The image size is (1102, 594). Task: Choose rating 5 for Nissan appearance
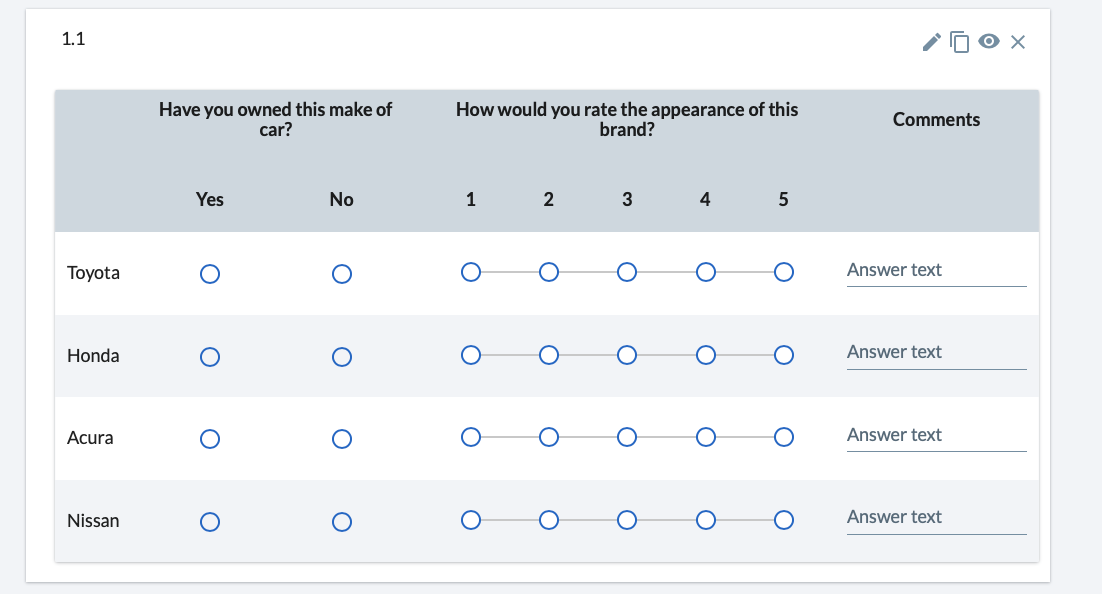pos(784,519)
